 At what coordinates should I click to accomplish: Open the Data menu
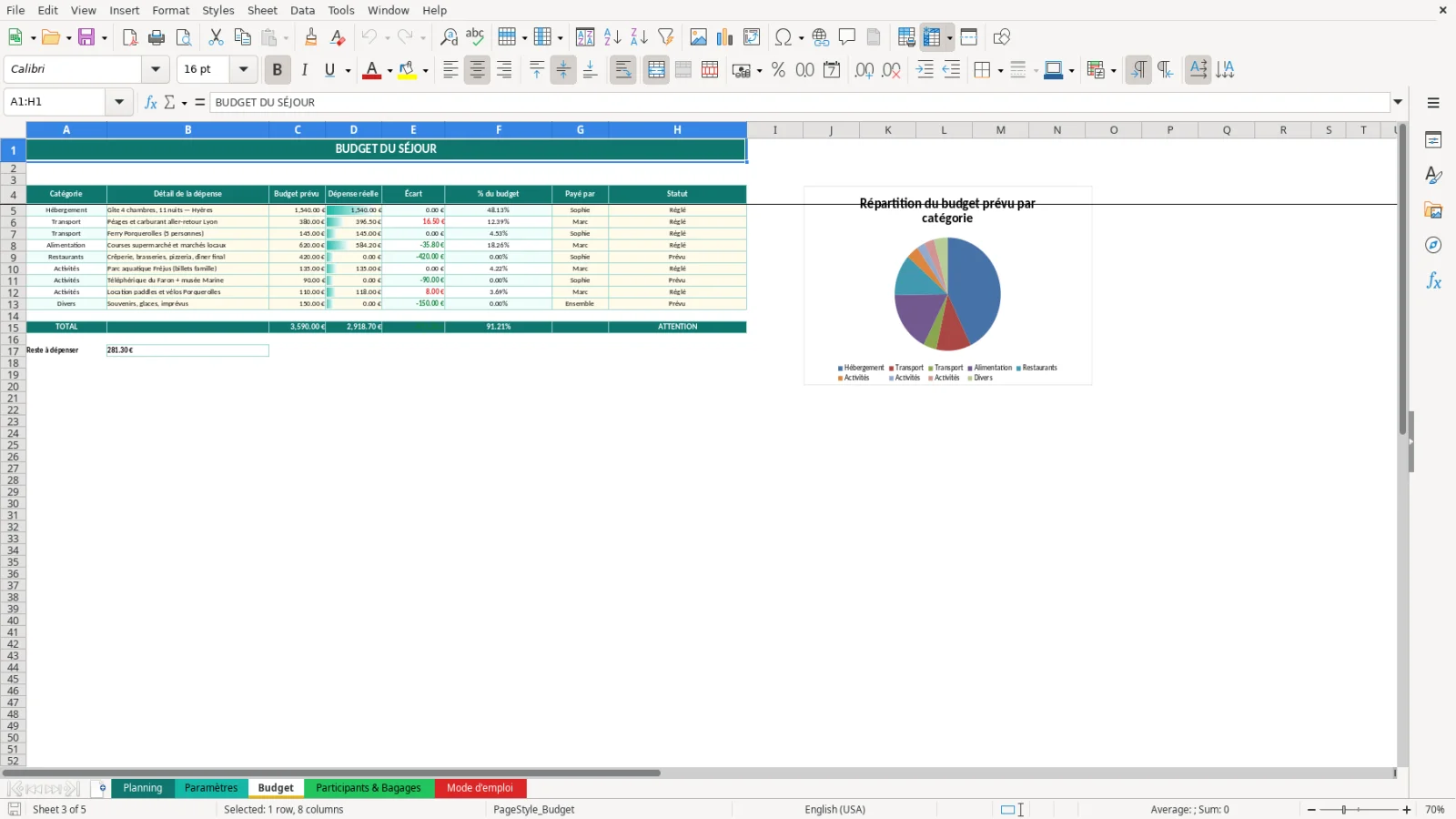point(303,10)
